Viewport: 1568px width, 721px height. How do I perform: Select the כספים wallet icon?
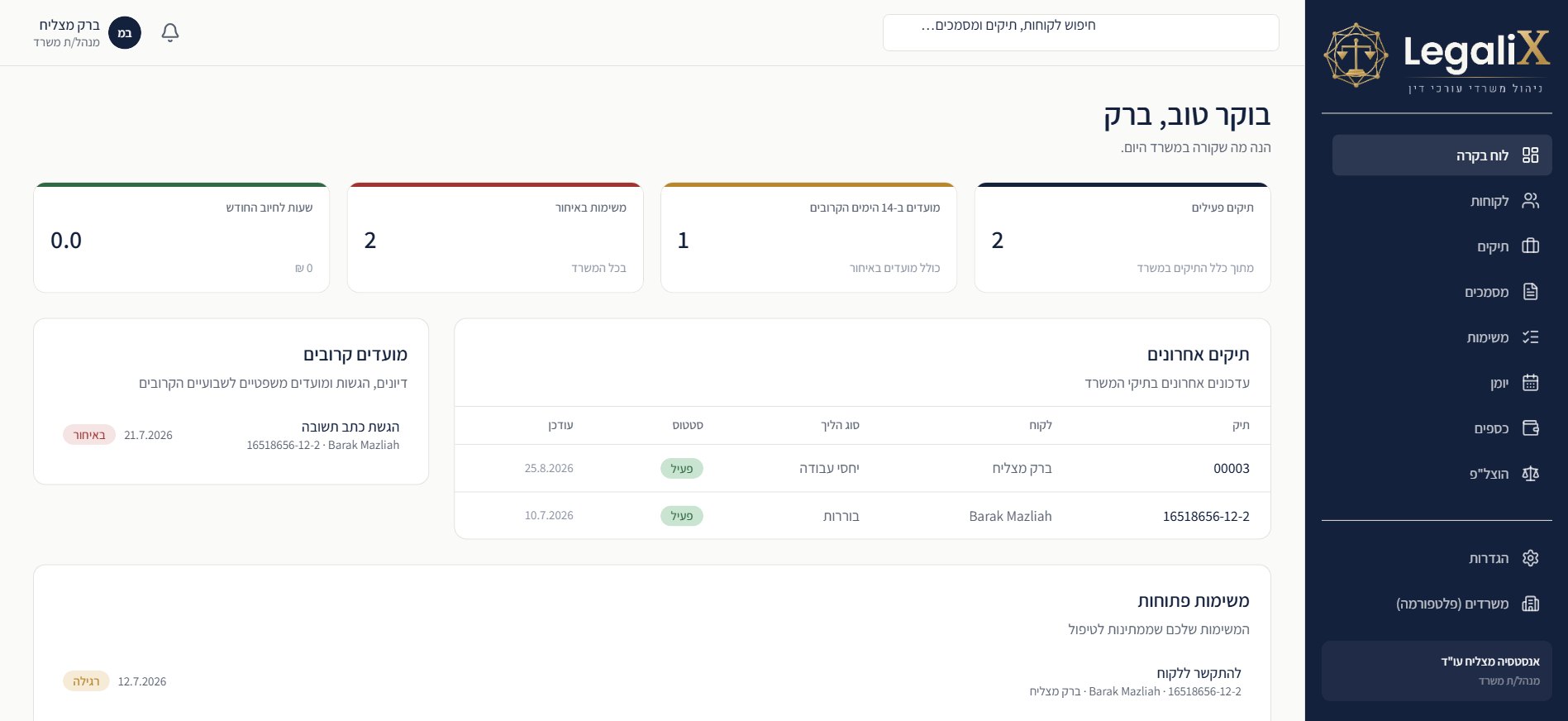pyautogui.click(x=1530, y=428)
